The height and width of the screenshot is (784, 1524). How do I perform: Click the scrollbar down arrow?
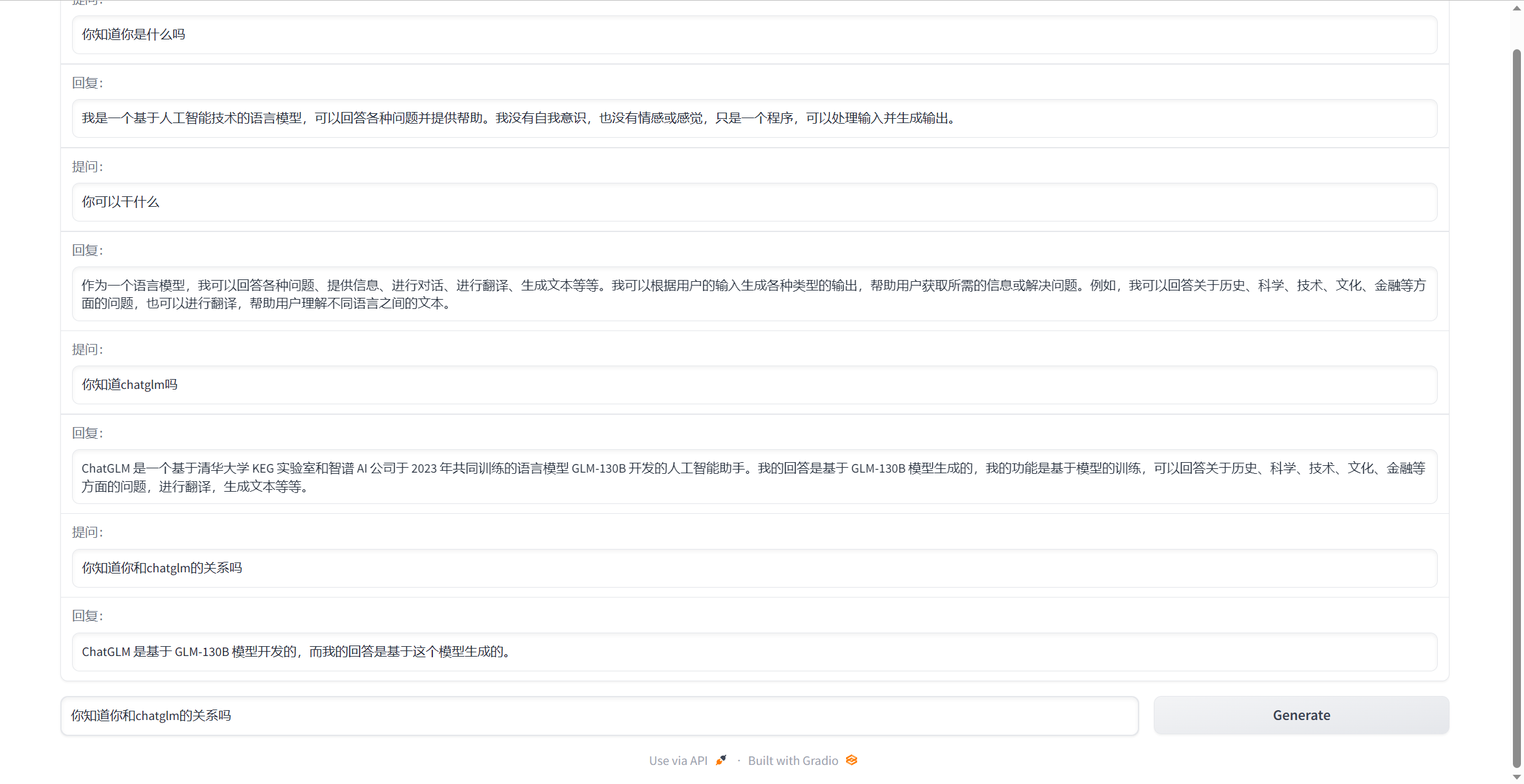[x=1517, y=777]
